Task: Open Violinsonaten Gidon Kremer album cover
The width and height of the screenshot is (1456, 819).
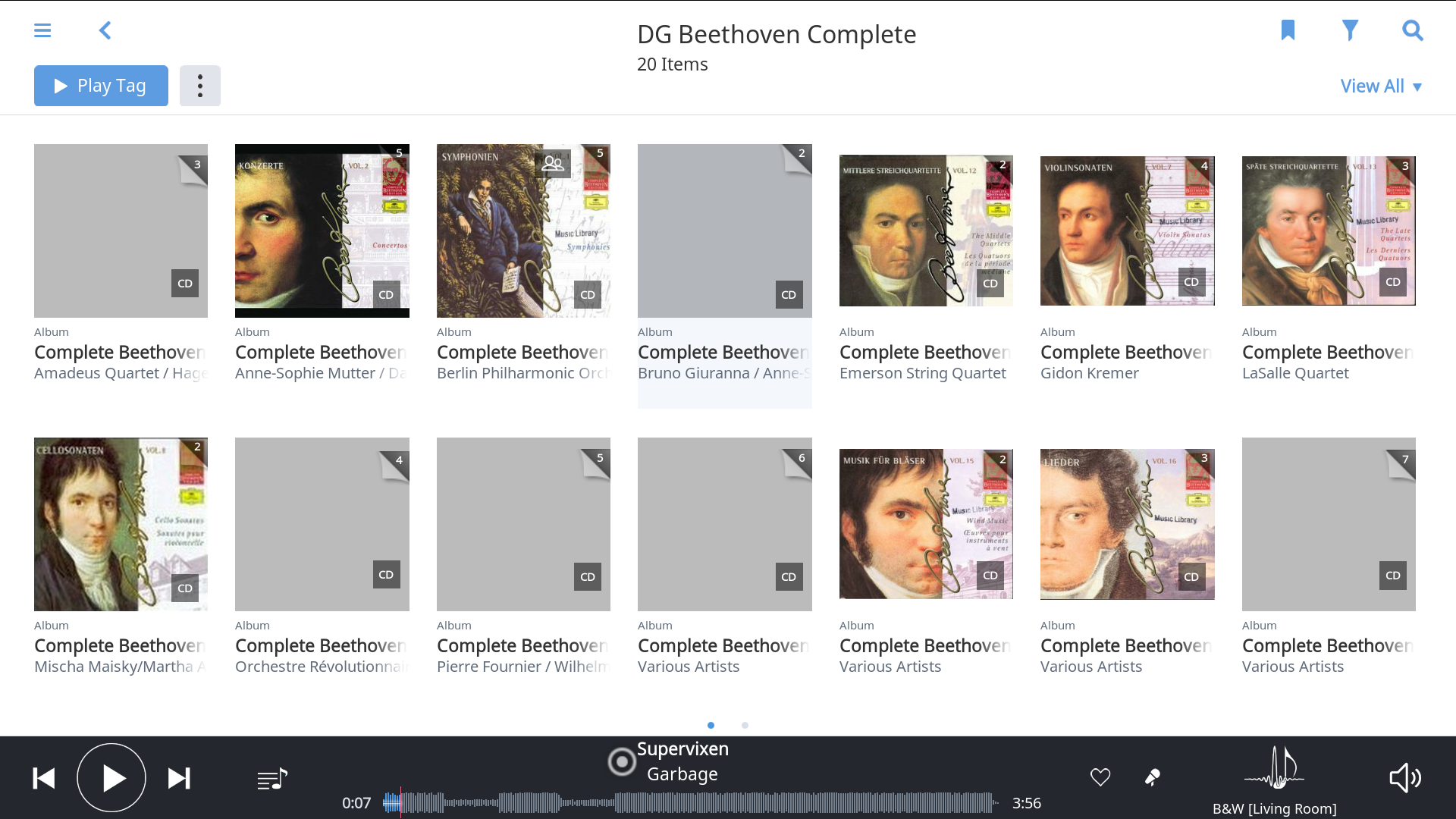Action: [x=1128, y=231]
